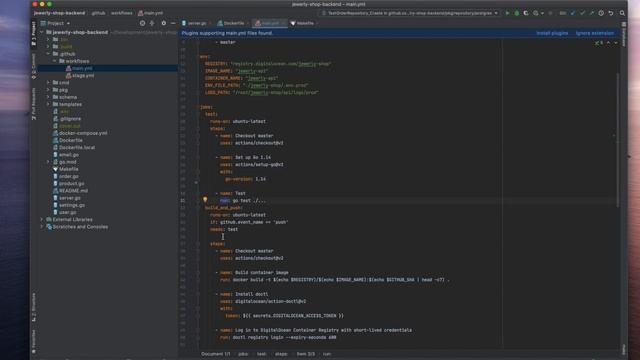This screenshot has width=640, height=360.
Task: Click 'steps' in bottom YAML breadcrumb
Action: click(281, 354)
